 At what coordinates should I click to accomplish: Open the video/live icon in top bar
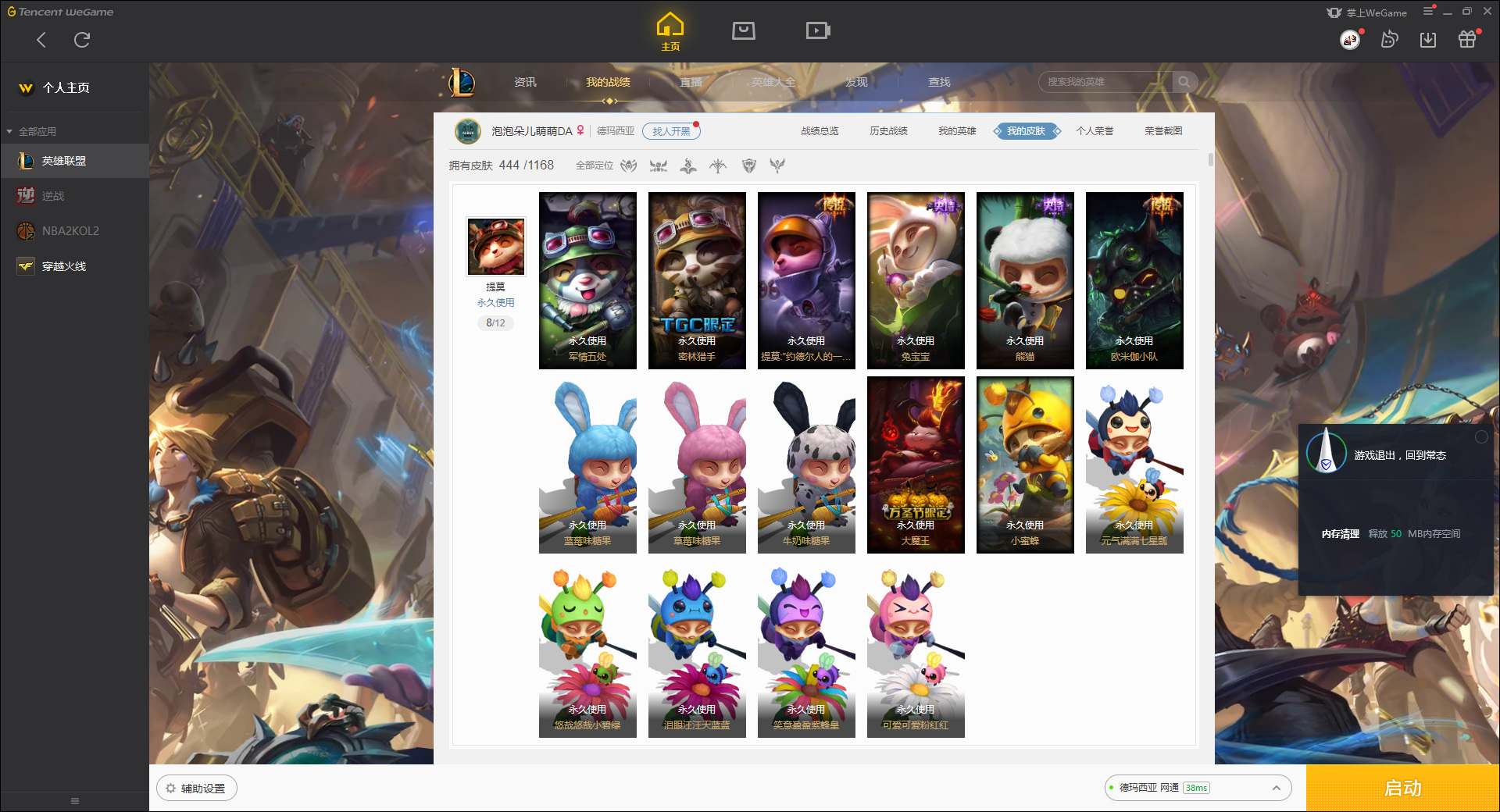[x=818, y=30]
